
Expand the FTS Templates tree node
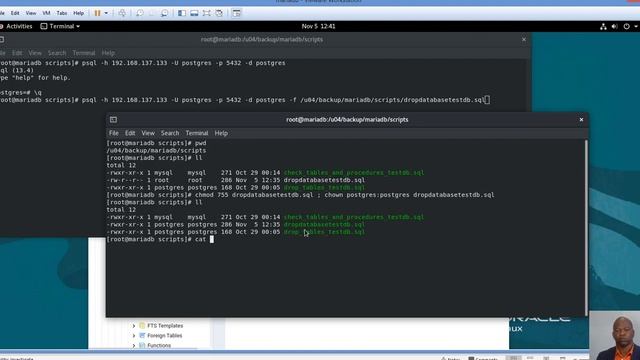click(x=134, y=326)
